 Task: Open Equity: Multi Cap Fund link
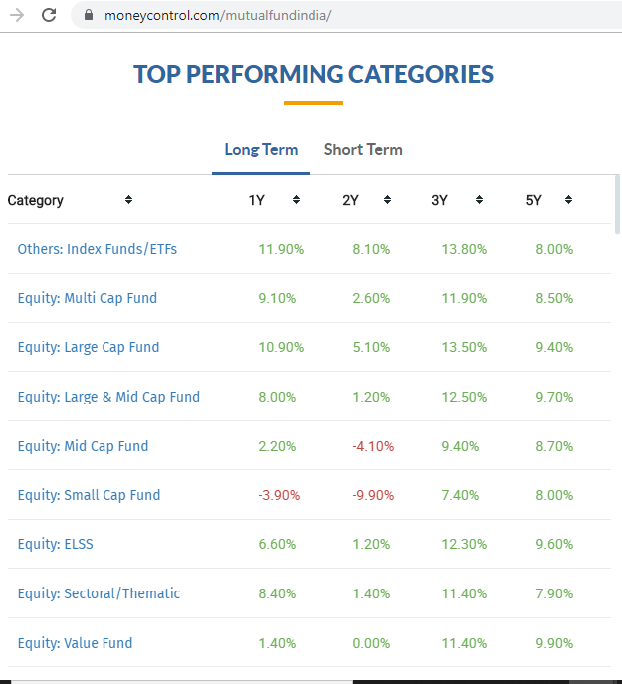87,298
